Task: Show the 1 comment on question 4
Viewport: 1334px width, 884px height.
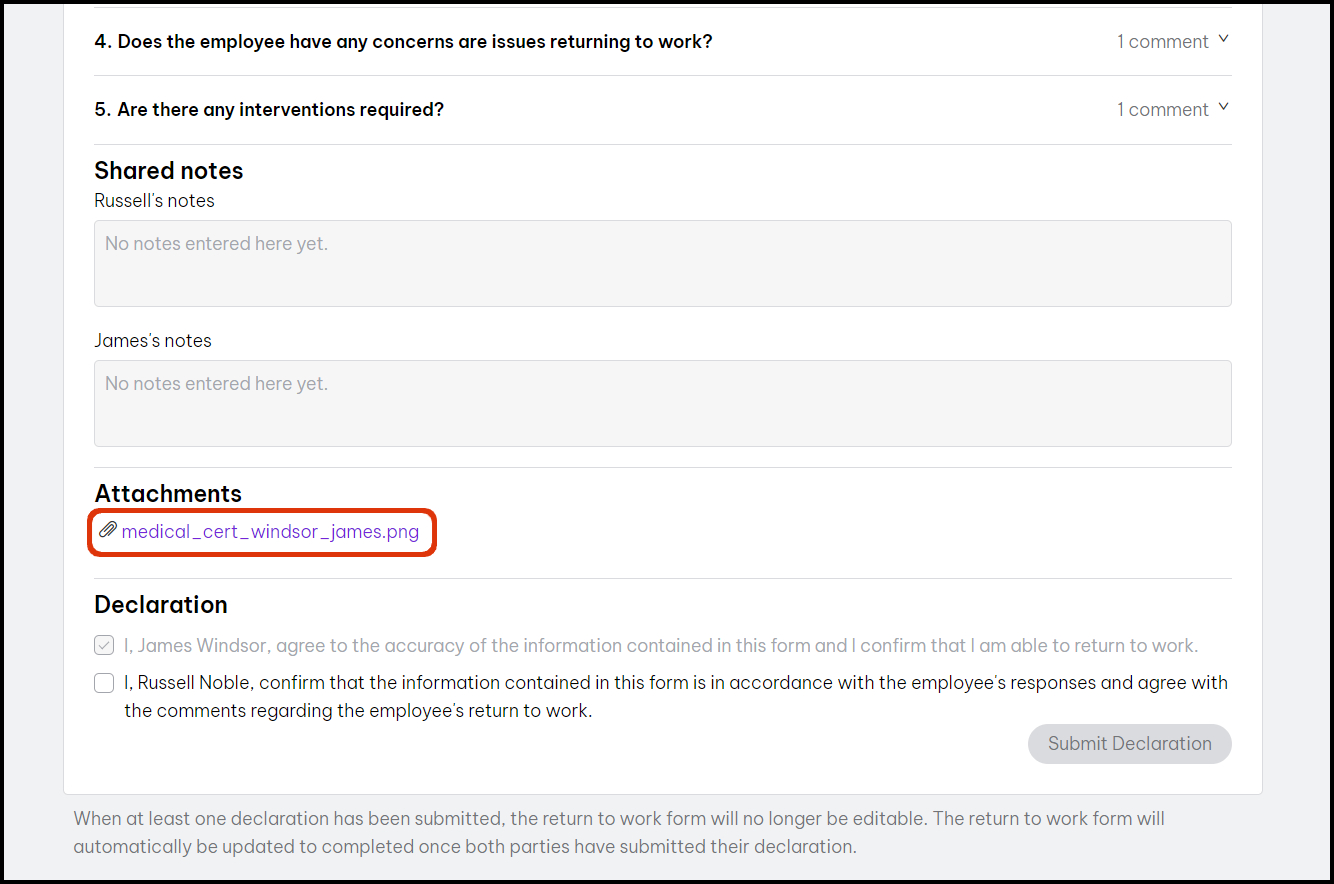Action: (1162, 42)
